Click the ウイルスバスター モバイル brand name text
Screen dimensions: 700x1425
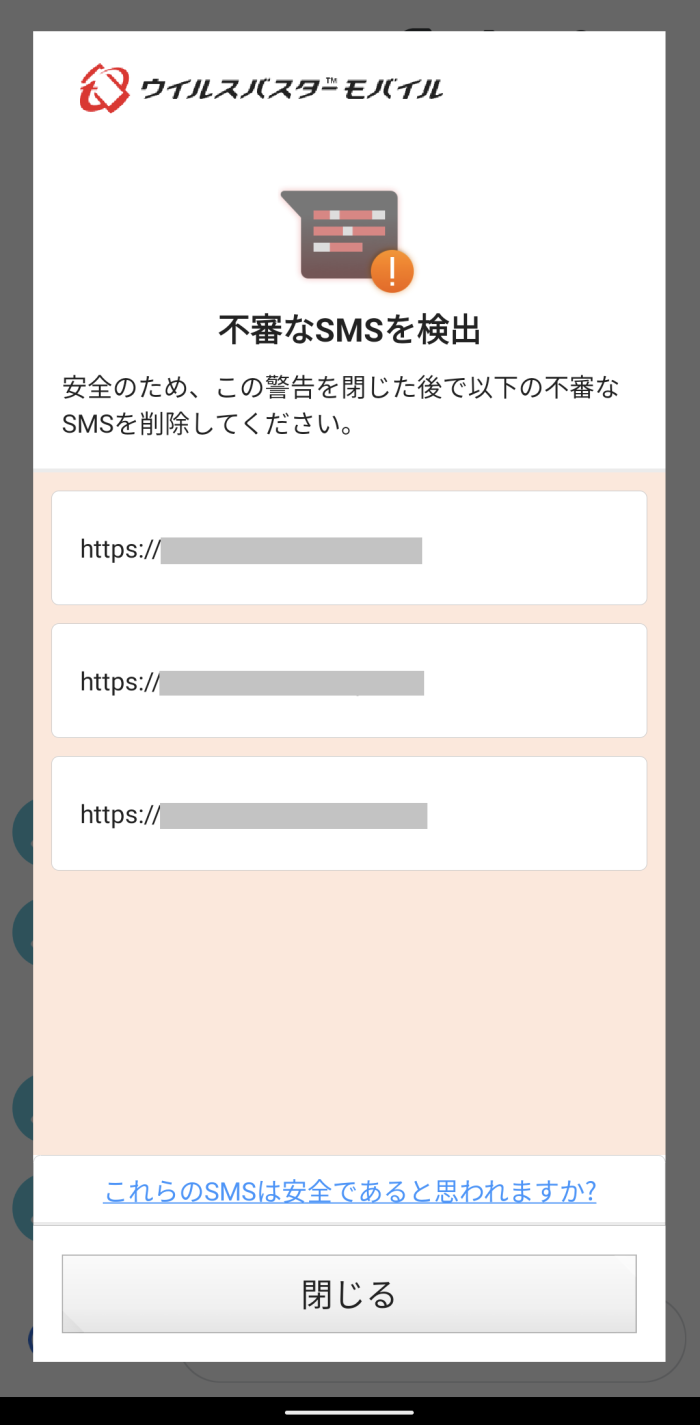pos(292,90)
